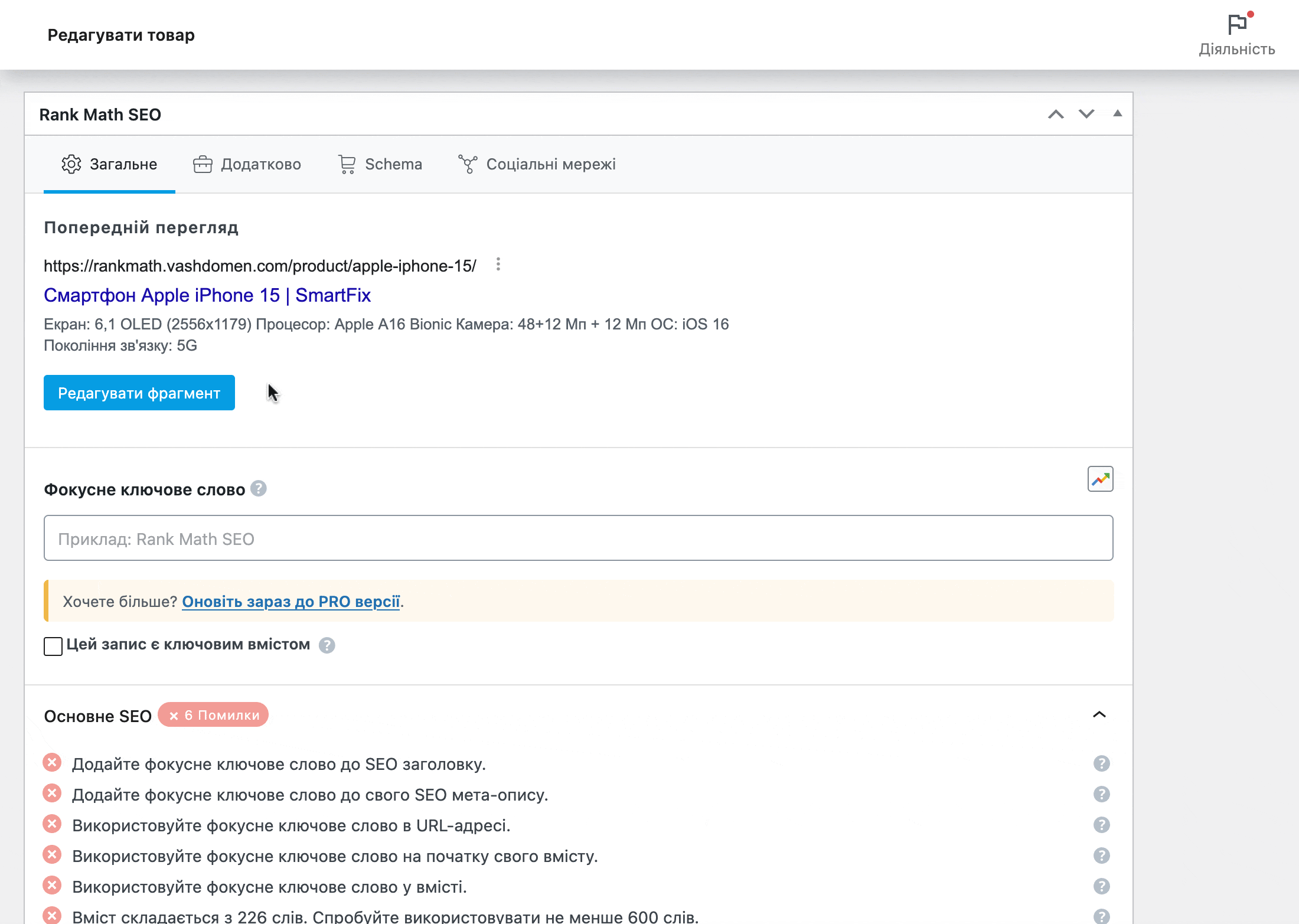Open the Оновіть зараз до PRO версії link
1299x924 pixels.
click(x=291, y=602)
